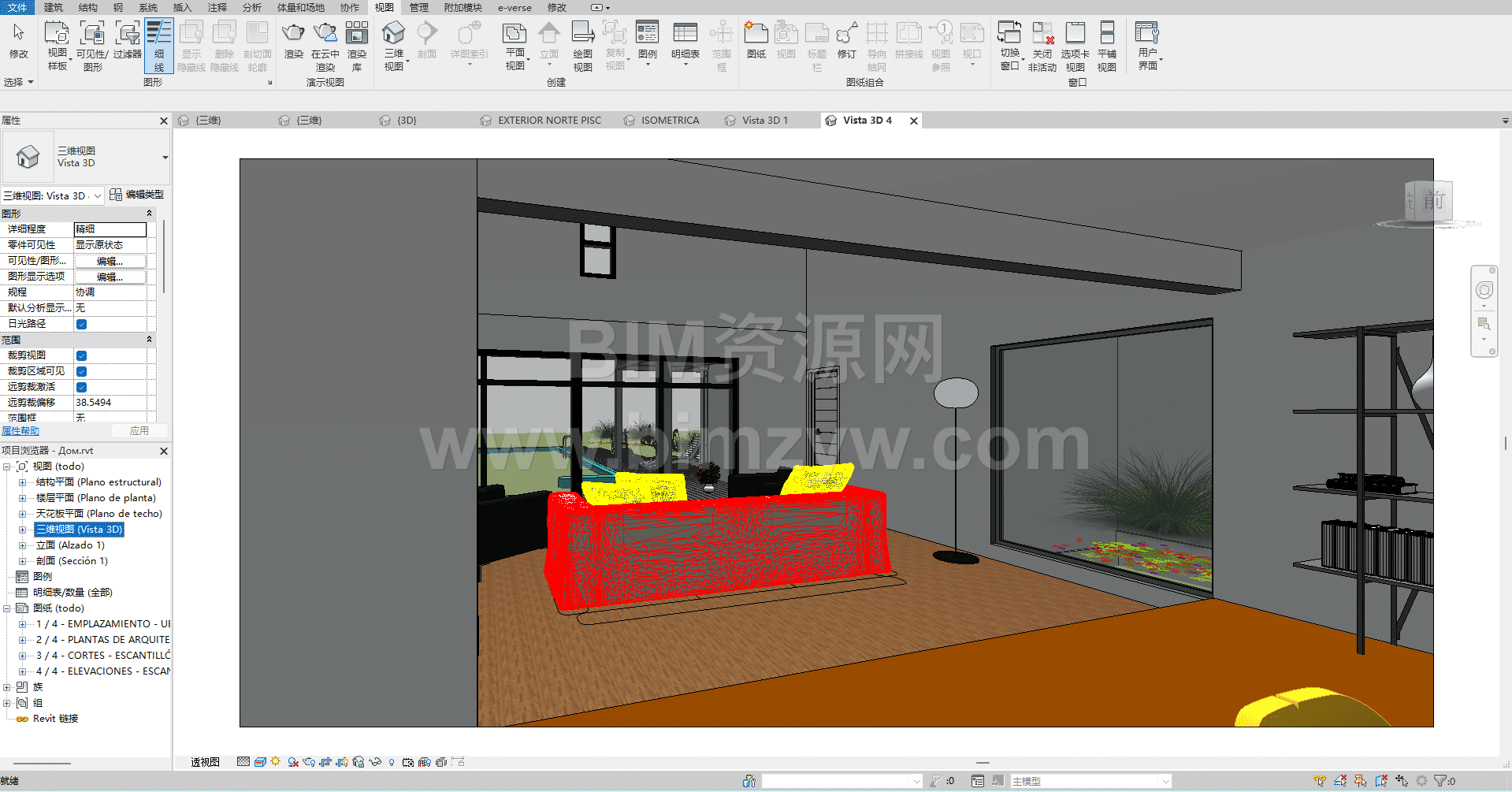This screenshot has height=792, width=1512.
Task: Select the Revit 链接 item
Action: tap(55, 719)
